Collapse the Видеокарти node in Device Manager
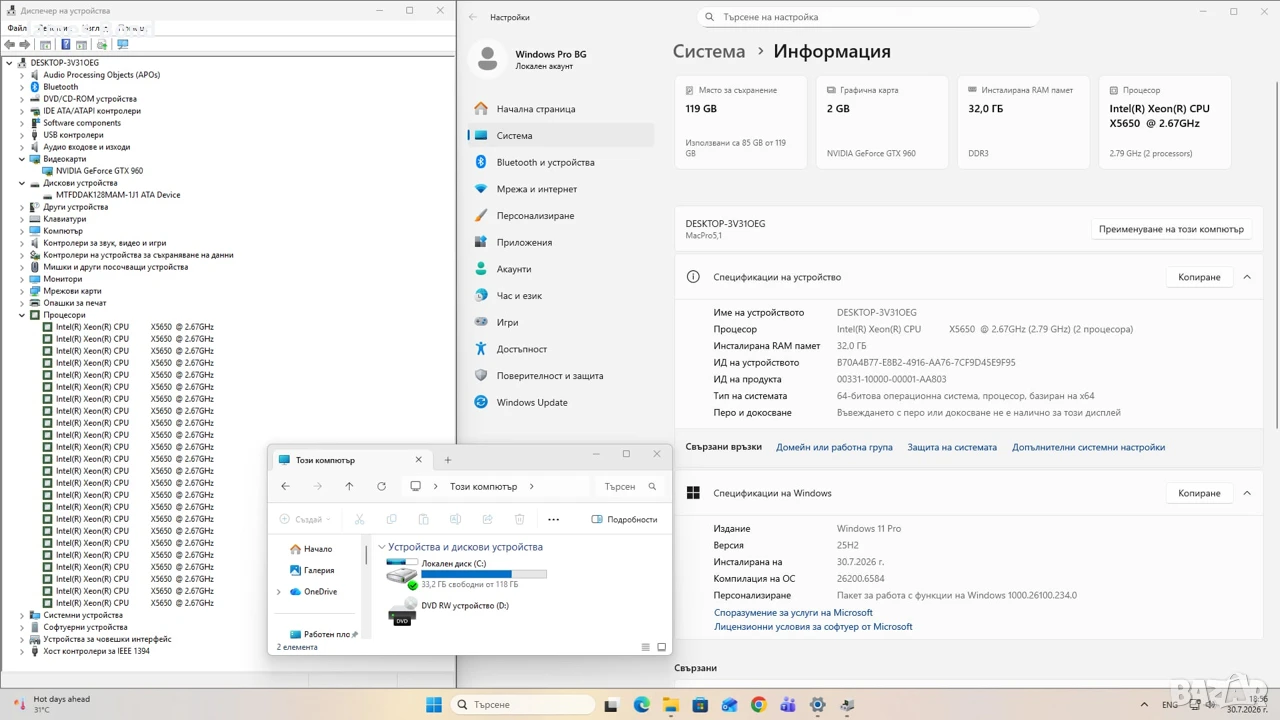The width and height of the screenshot is (1280, 720). click(x=22, y=159)
